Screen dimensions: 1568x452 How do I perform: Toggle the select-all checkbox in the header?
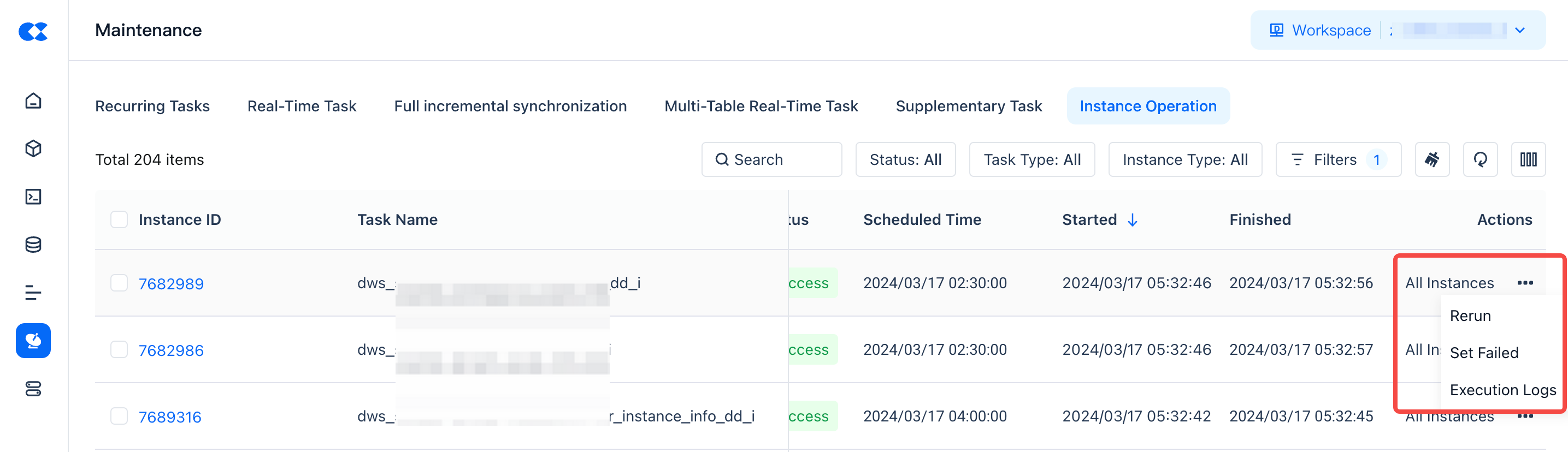119,219
